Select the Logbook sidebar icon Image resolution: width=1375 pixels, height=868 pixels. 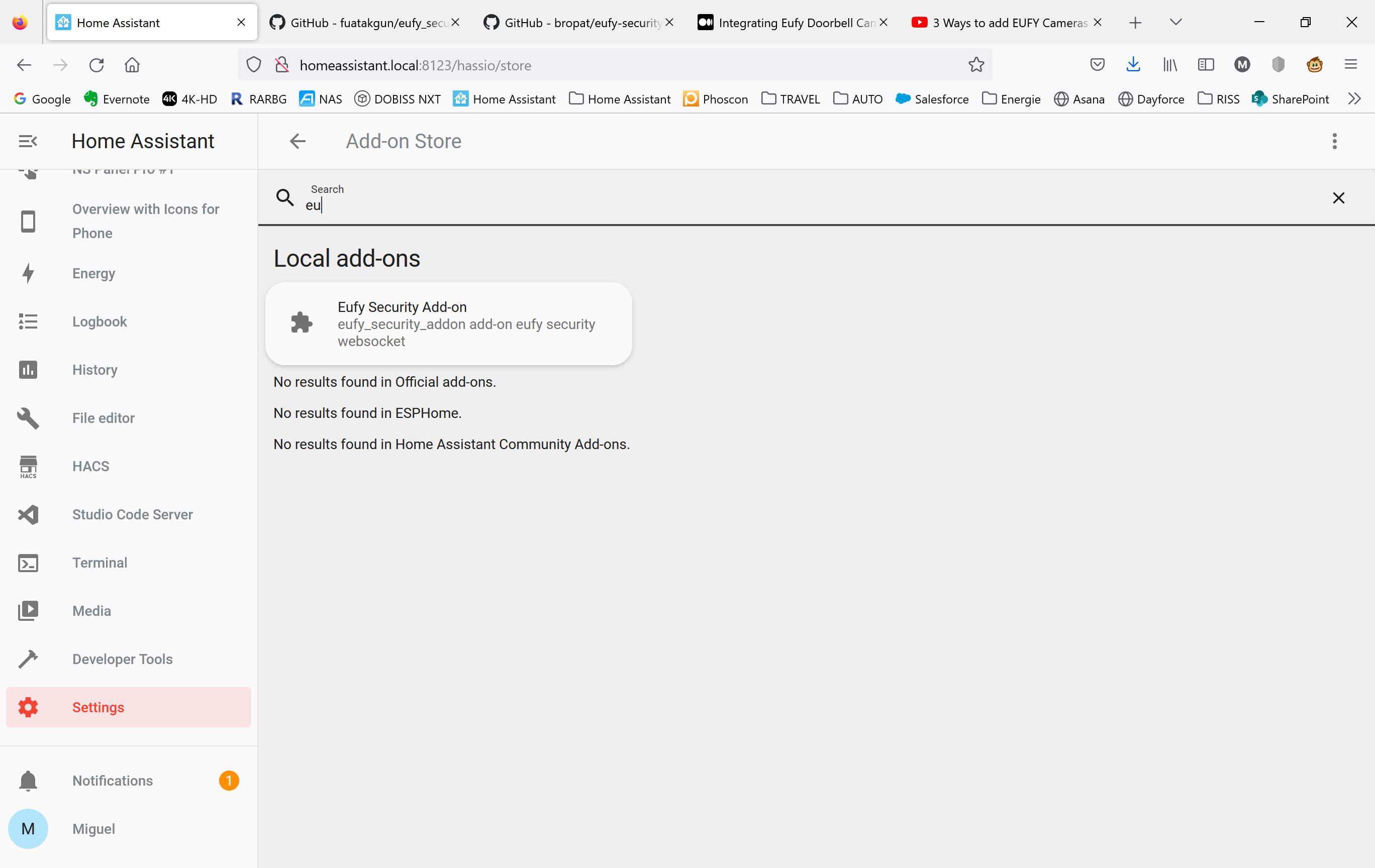(28, 321)
